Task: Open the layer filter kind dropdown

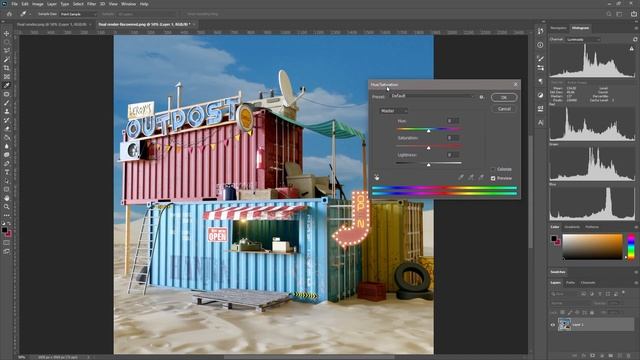Action: [564, 293]
